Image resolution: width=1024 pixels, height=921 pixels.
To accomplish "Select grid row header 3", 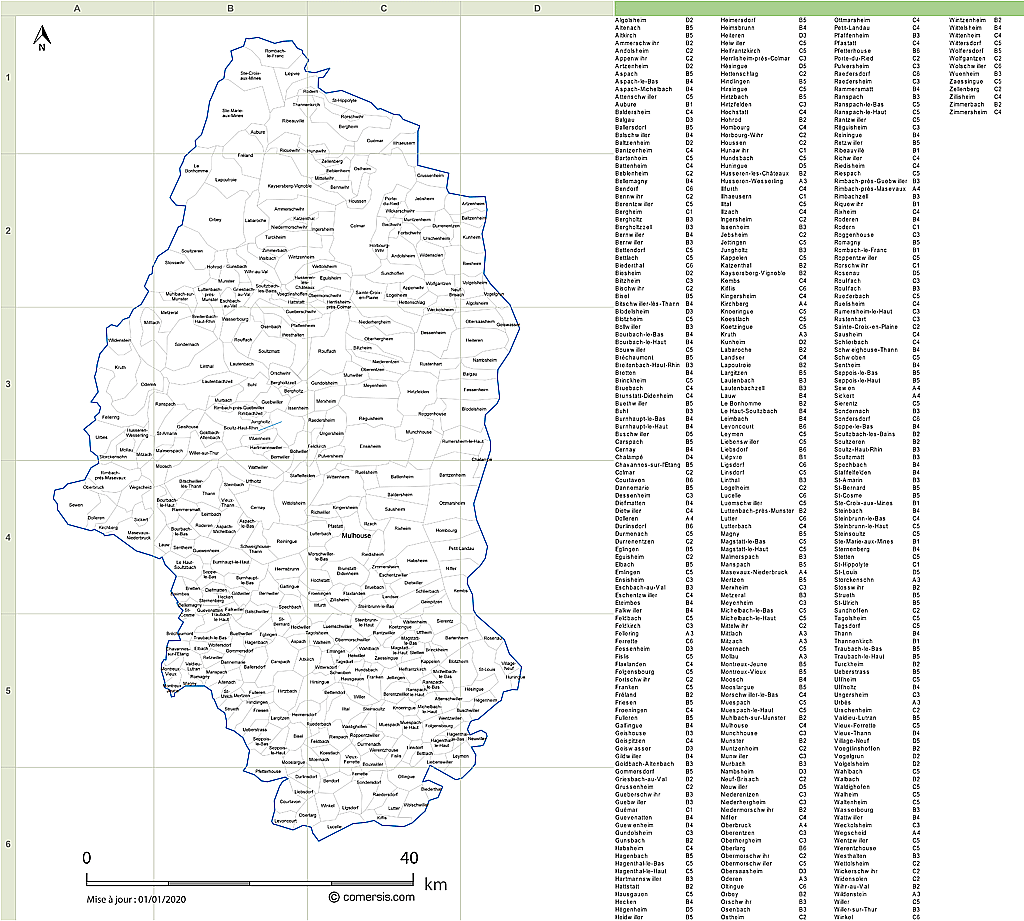I will pos(8,384).
